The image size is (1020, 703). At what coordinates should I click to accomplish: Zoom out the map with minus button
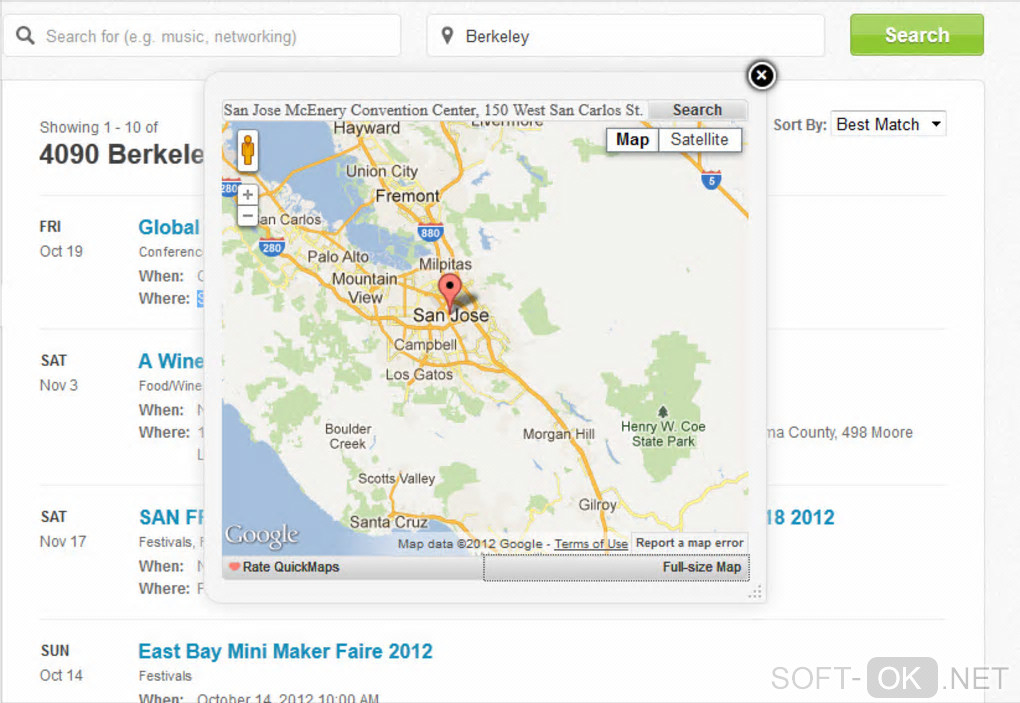248,215
